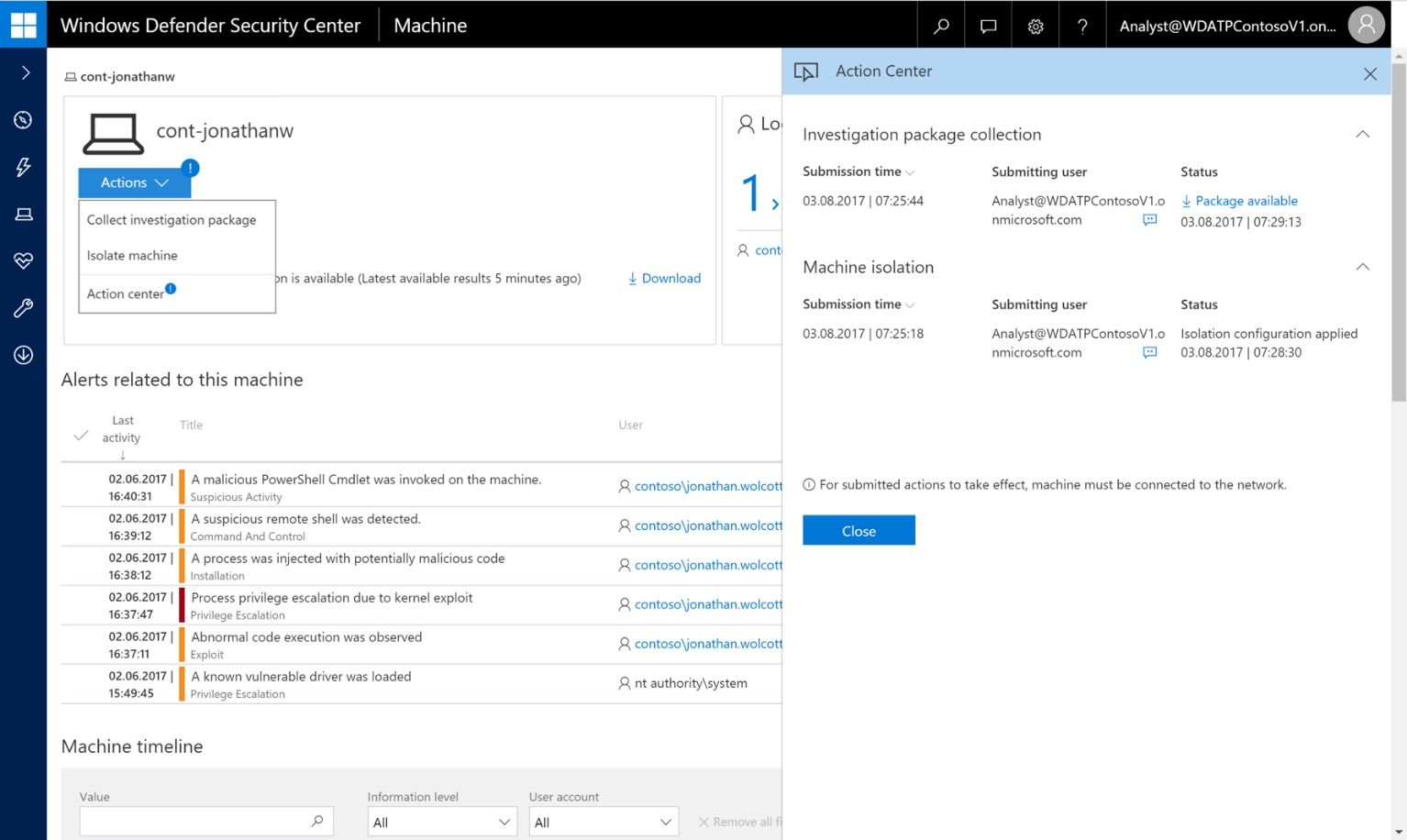Toggle the select-all checkmark in alerts header
This screenshot has height=840, width=1407.
coord(81,436)
